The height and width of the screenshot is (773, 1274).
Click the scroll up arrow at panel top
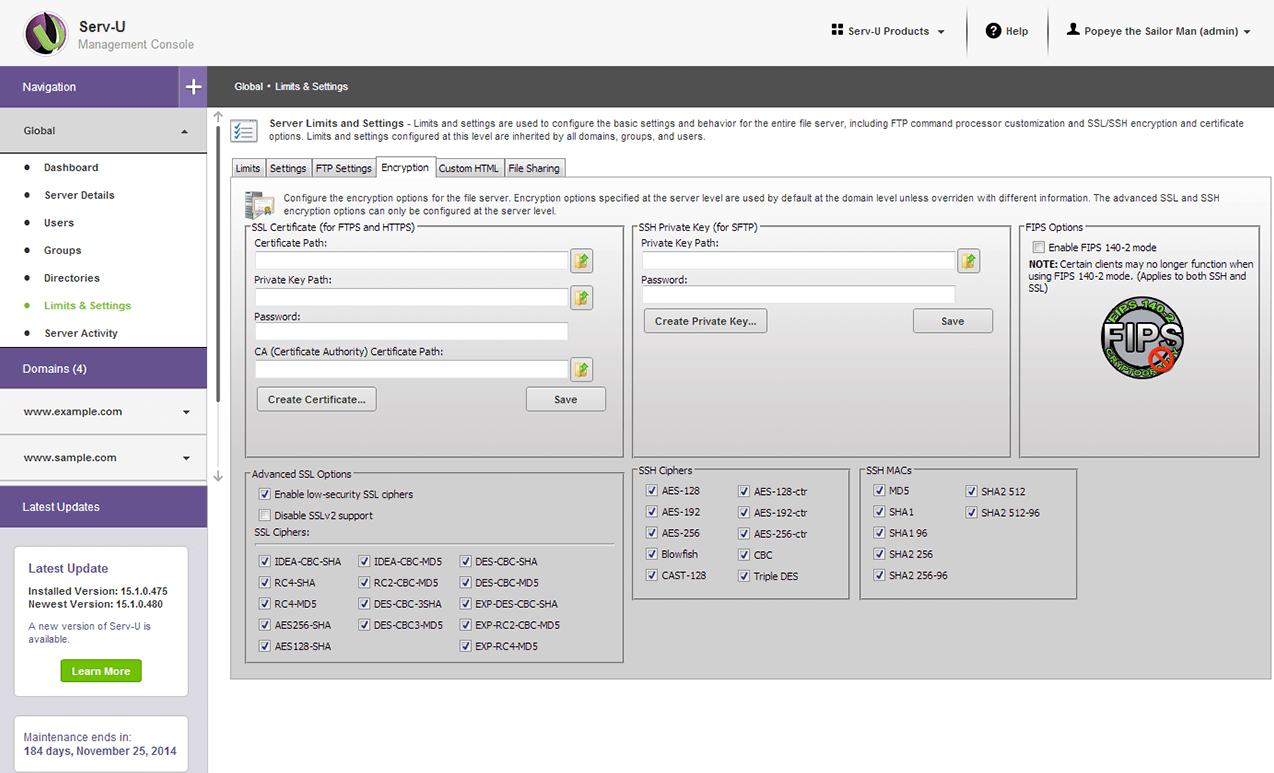click(218, 116)
